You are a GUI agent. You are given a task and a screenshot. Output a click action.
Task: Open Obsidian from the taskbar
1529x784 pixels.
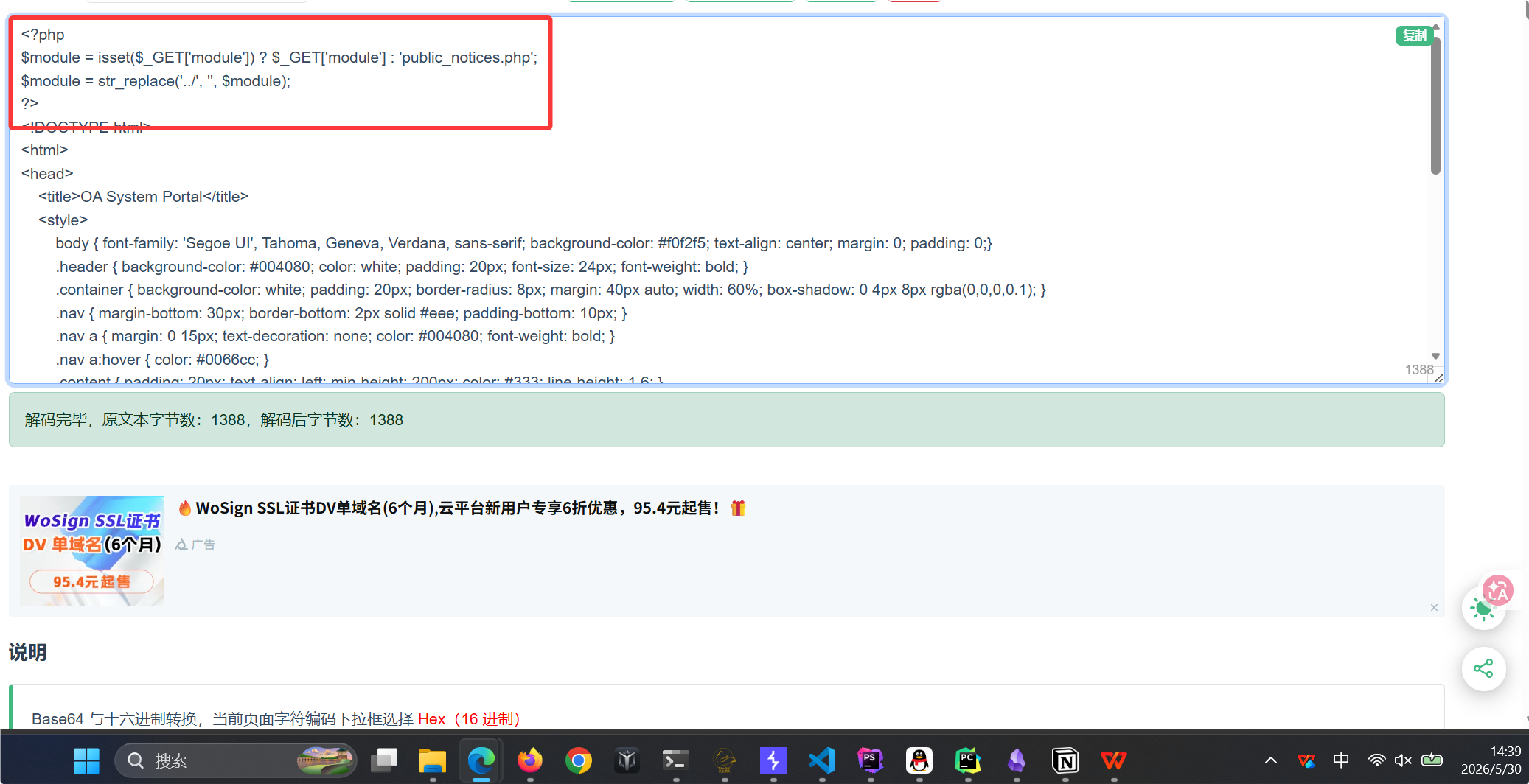pos(1017,760)
